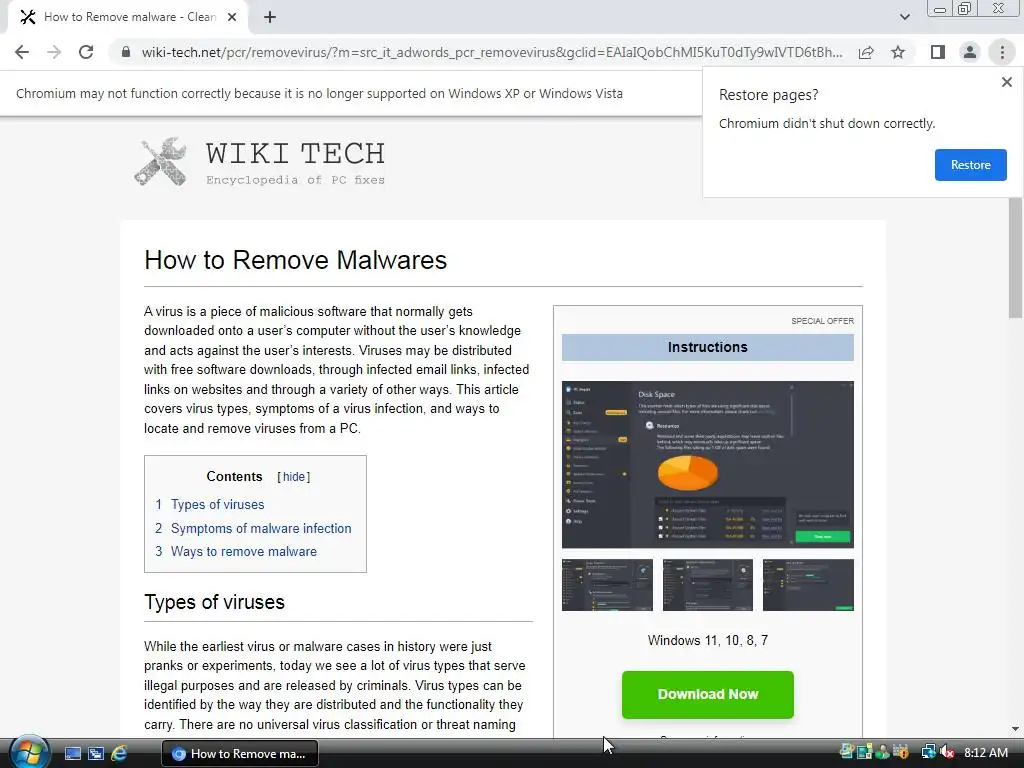Click the first system tray icon
1024x768 pixels.
[847, 752]
